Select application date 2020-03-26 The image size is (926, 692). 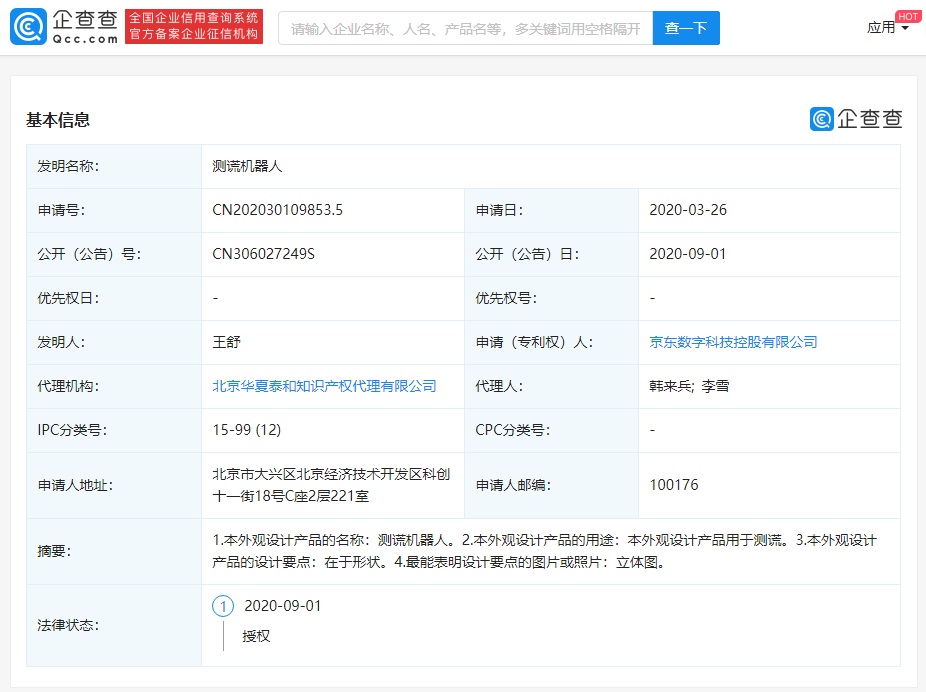688,210
